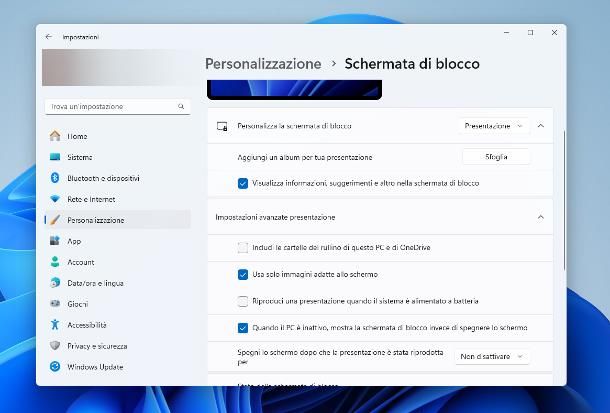Open Sistema settings icon
This screenshot has height=413, width=610.
[x=55, y=157]
